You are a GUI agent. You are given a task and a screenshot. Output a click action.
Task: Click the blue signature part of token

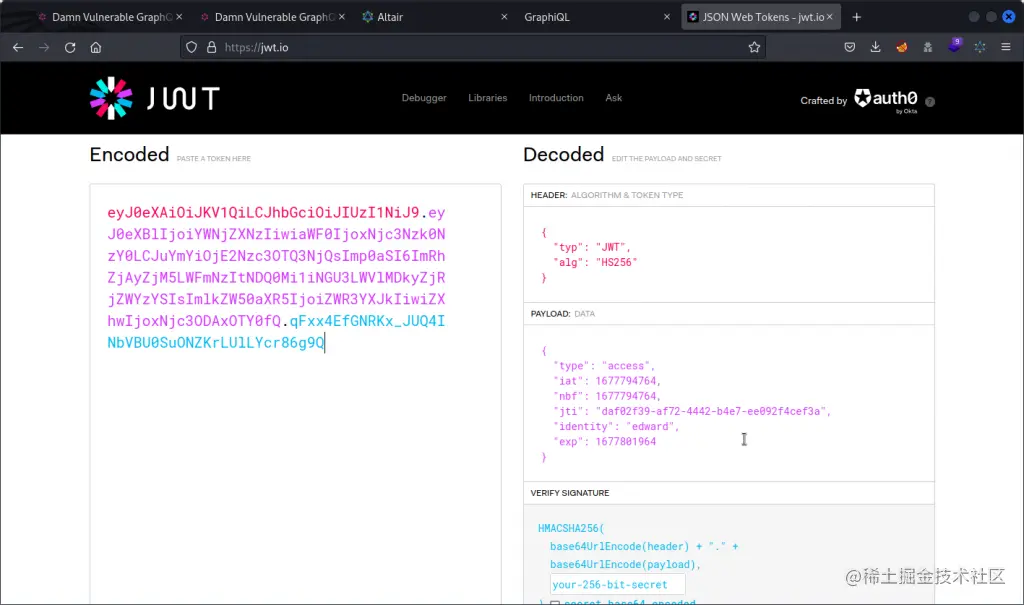[276, 332]
